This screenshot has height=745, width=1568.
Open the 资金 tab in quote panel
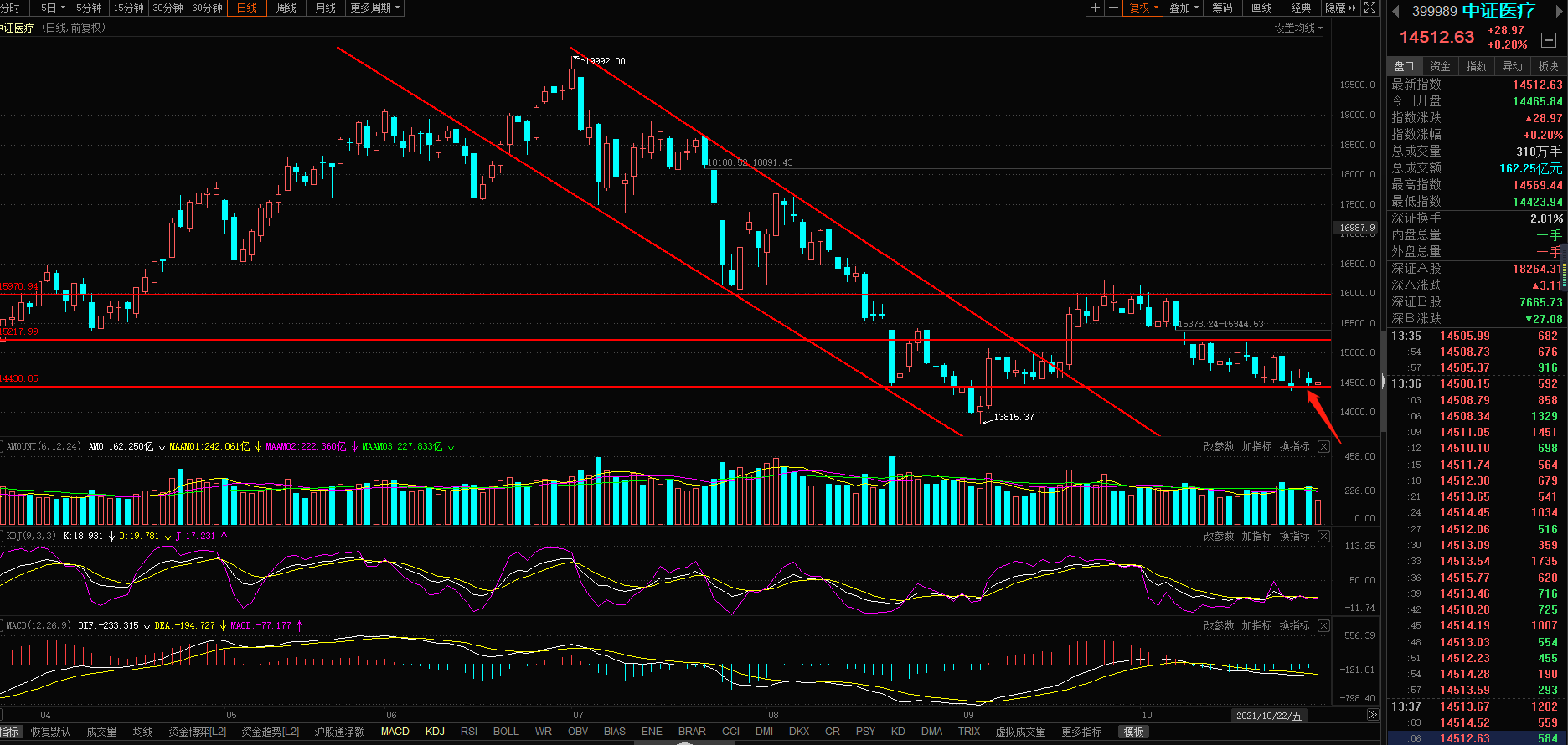coord(1440,66)
